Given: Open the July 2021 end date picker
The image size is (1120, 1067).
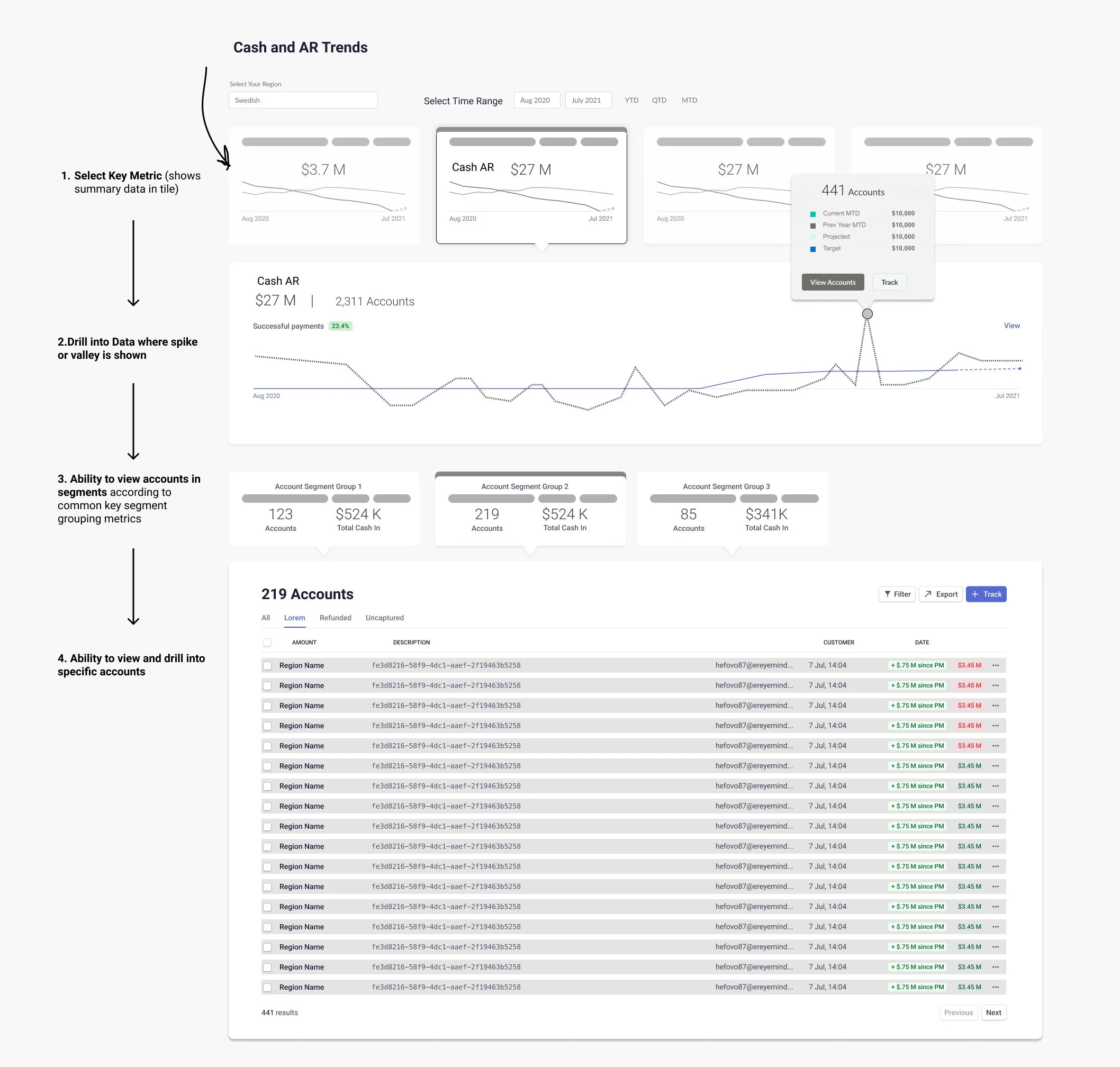Looking at the screenshot, I should click(588, 100).
